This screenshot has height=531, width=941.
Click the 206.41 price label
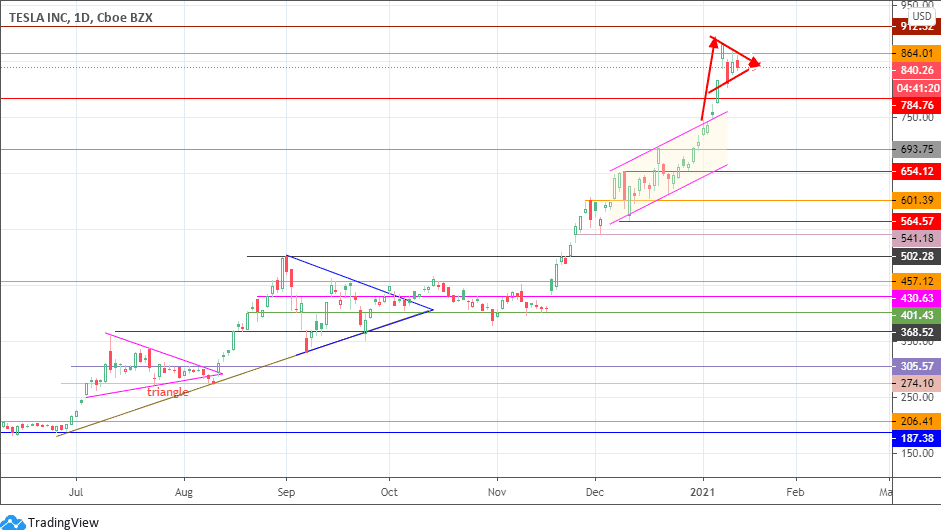pos(916,421)
